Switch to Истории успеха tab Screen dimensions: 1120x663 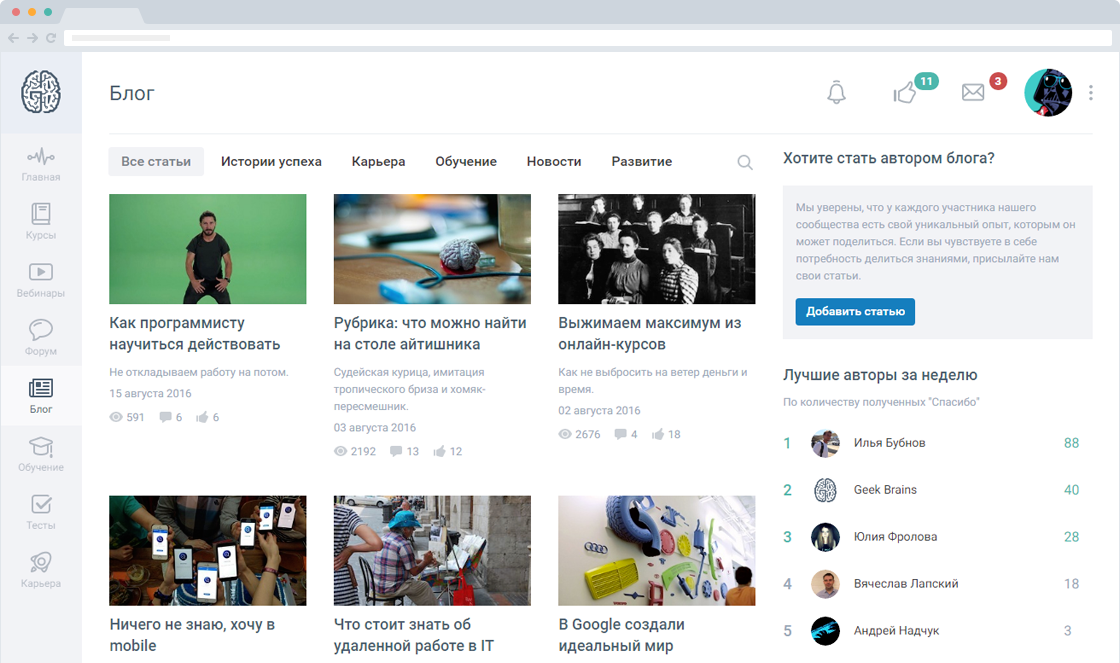point(271,162)
